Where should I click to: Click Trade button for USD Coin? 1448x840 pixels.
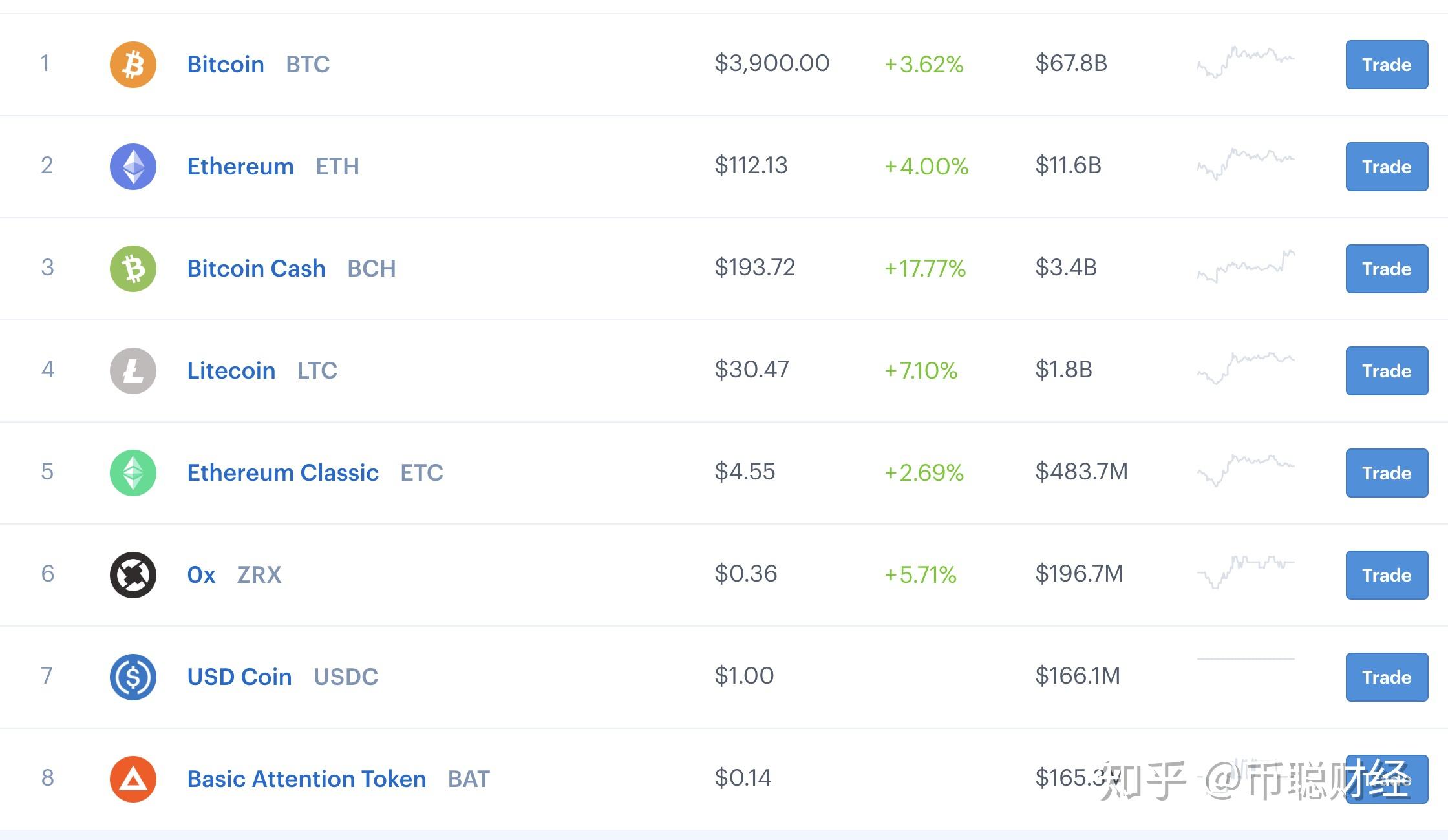1387,677
